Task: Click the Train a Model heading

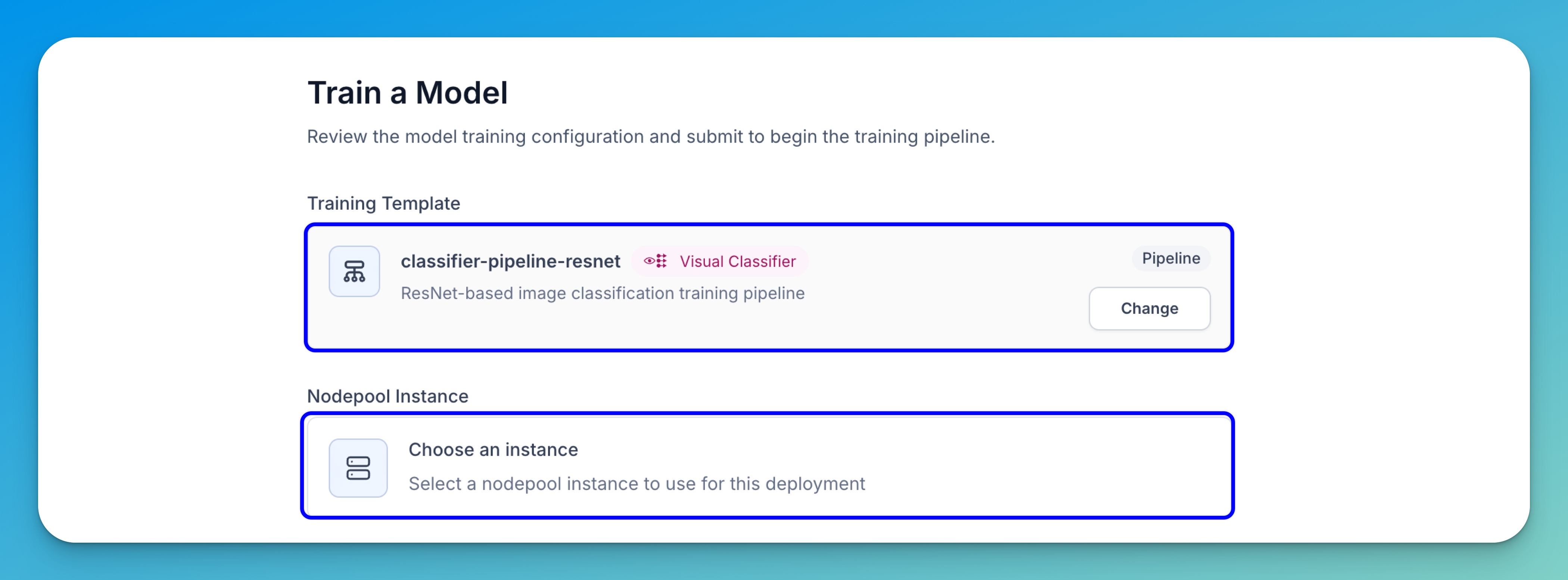Action: [x=407, y=93]
